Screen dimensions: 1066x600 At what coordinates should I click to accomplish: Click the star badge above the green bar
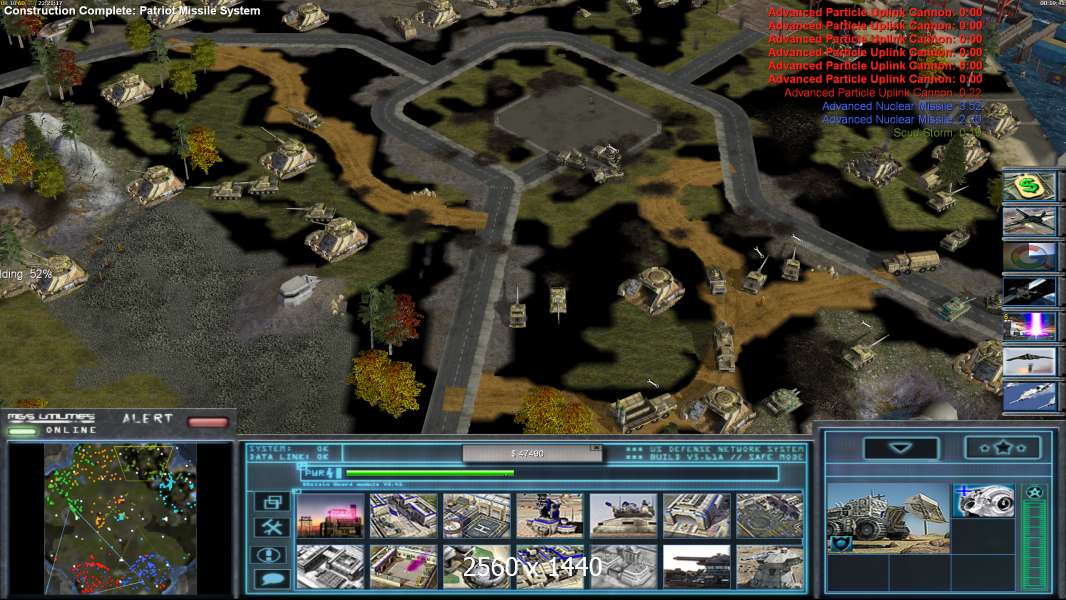pos(1035,493)
